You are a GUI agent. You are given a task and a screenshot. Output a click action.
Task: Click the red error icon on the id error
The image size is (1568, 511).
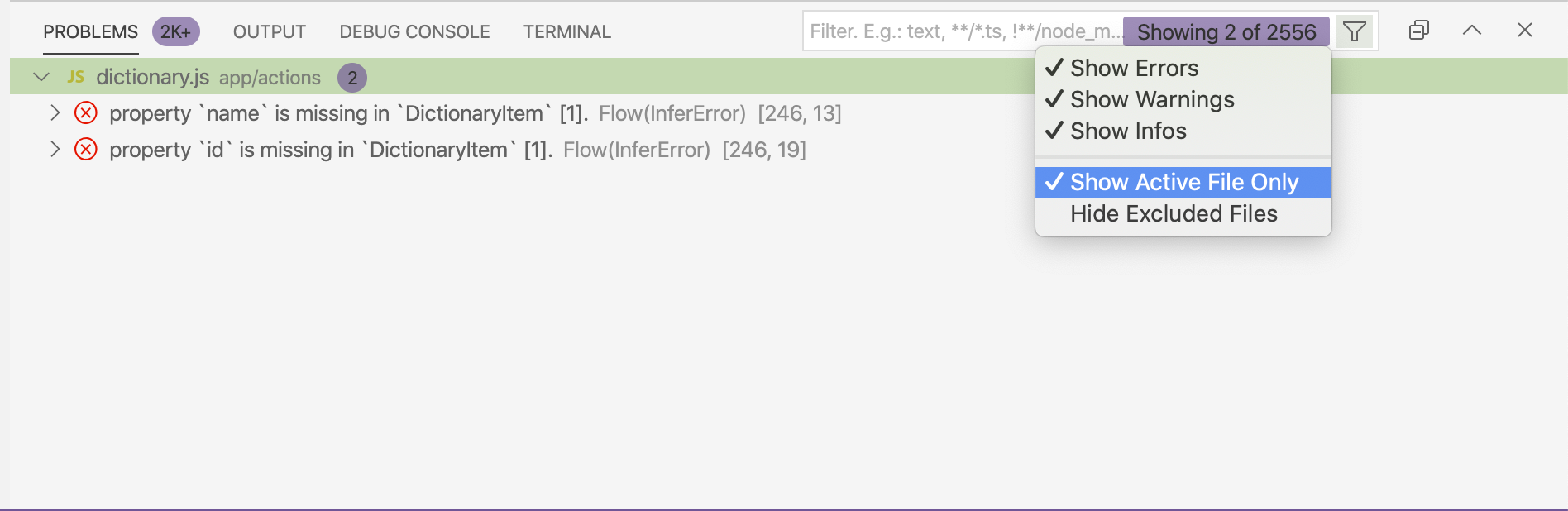click(x=84, y=150)
